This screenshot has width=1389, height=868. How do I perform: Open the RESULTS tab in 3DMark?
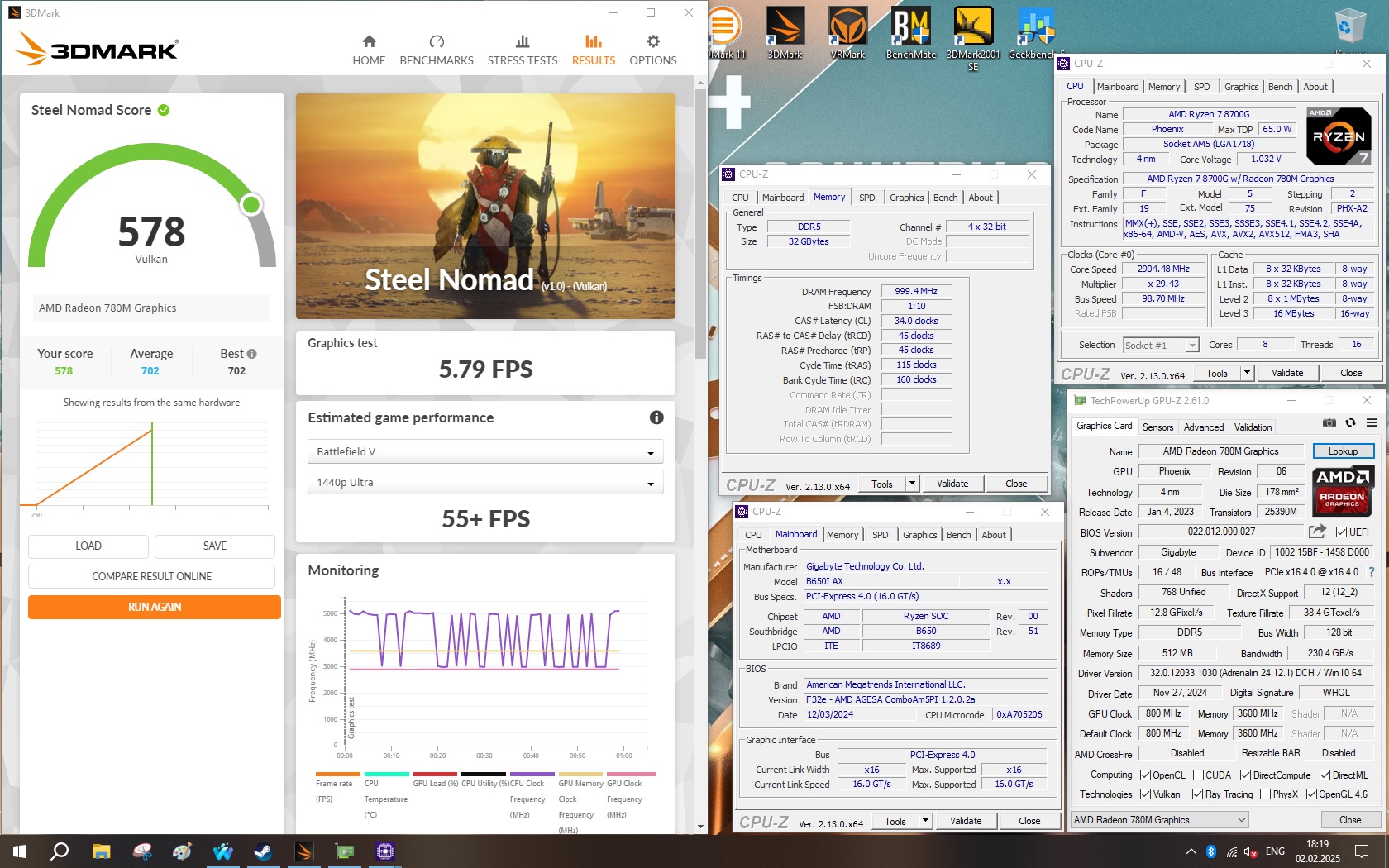[x=594, y=50]
